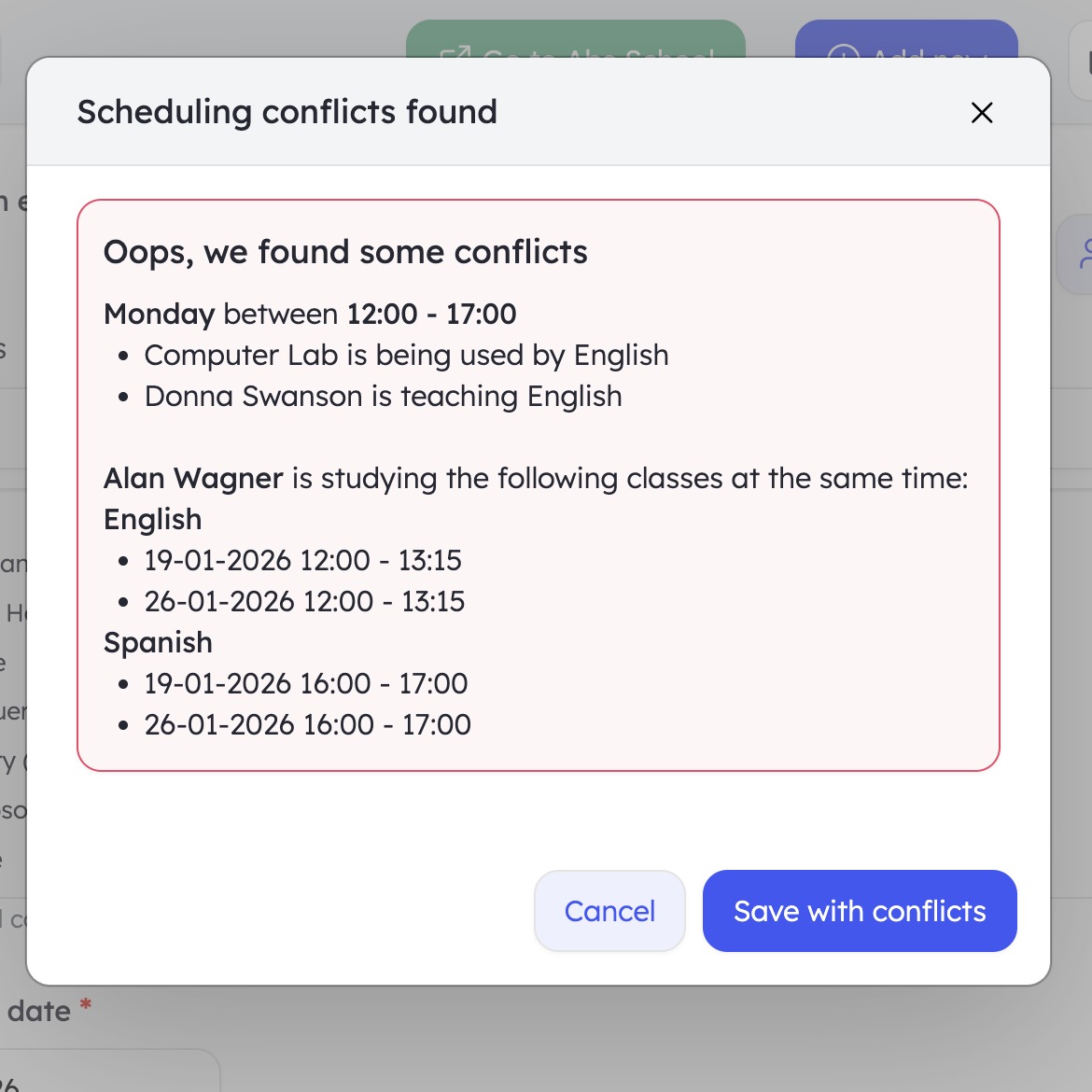1092x1092 pixels.
Task: Click the Donna Swanson teaching English bullet
Action: click(x=383, y=396)
